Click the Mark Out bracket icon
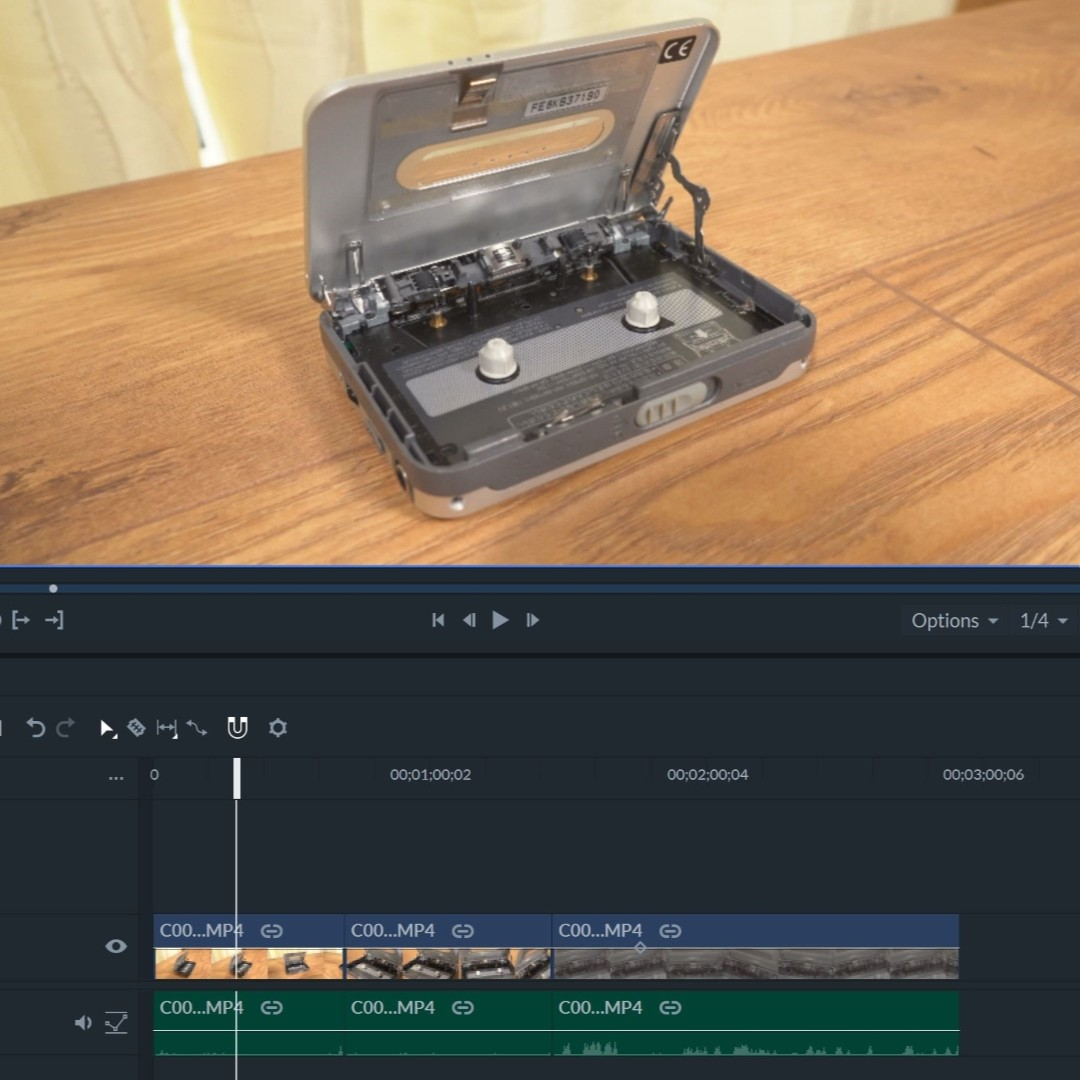1080x1080 pixels. point(54,620)
